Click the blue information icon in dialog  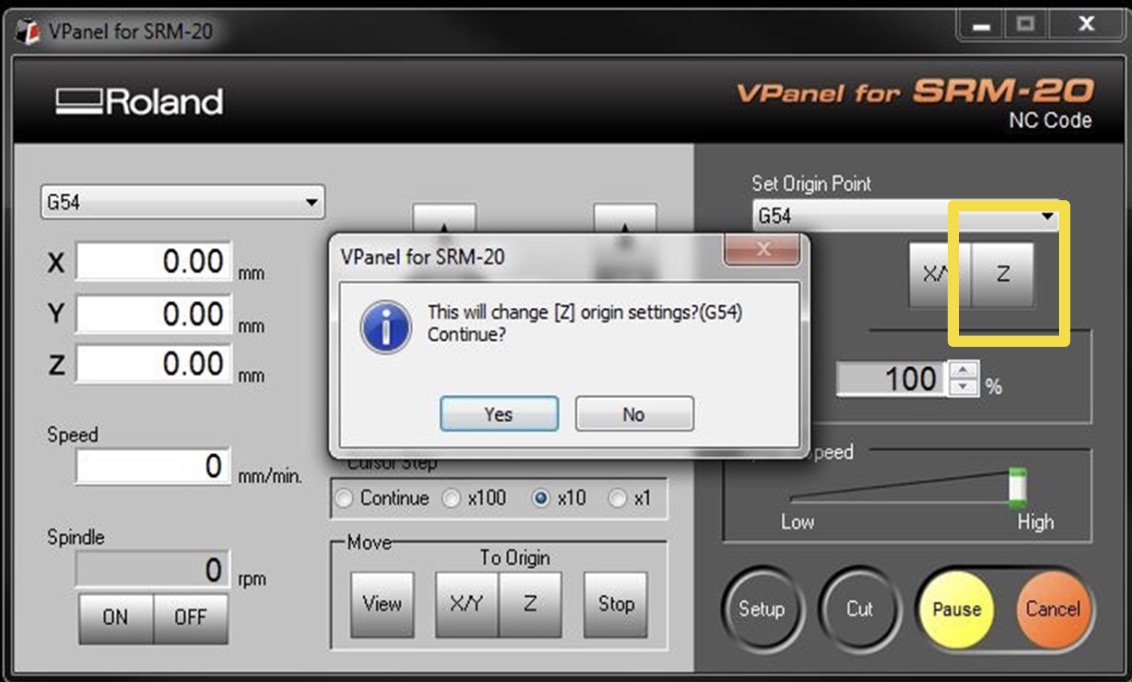click(x=386, y=328)
